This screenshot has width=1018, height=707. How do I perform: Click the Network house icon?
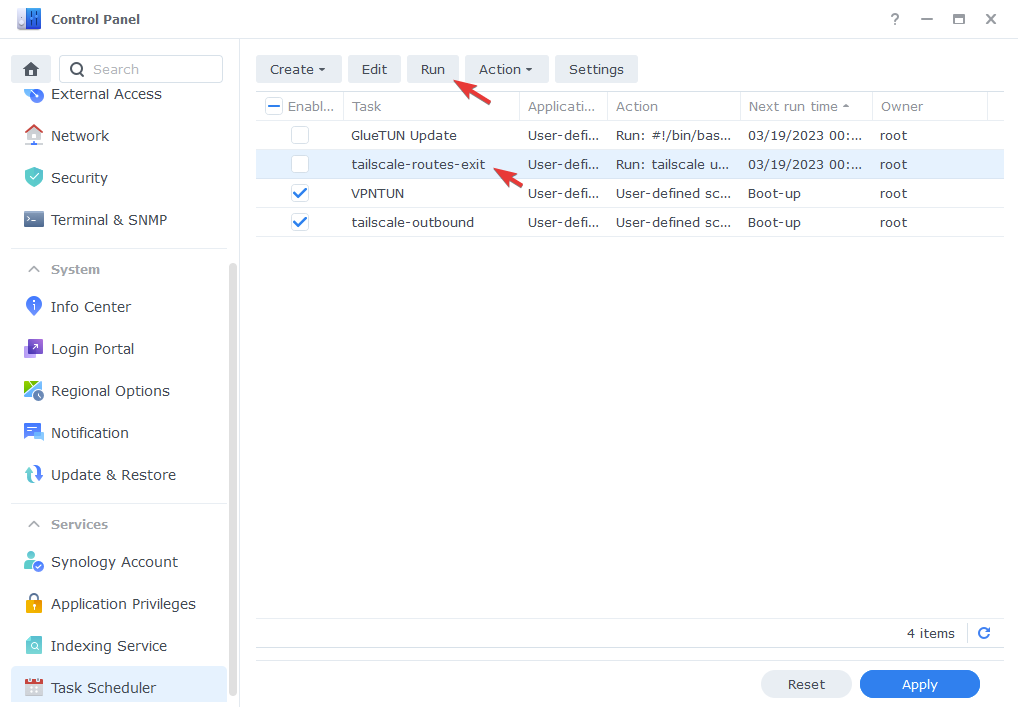point(34,136)
